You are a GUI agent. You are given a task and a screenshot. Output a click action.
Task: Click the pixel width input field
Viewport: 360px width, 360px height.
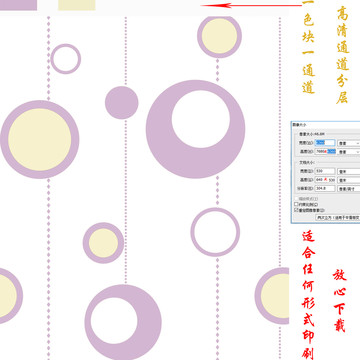coord(325,143)
